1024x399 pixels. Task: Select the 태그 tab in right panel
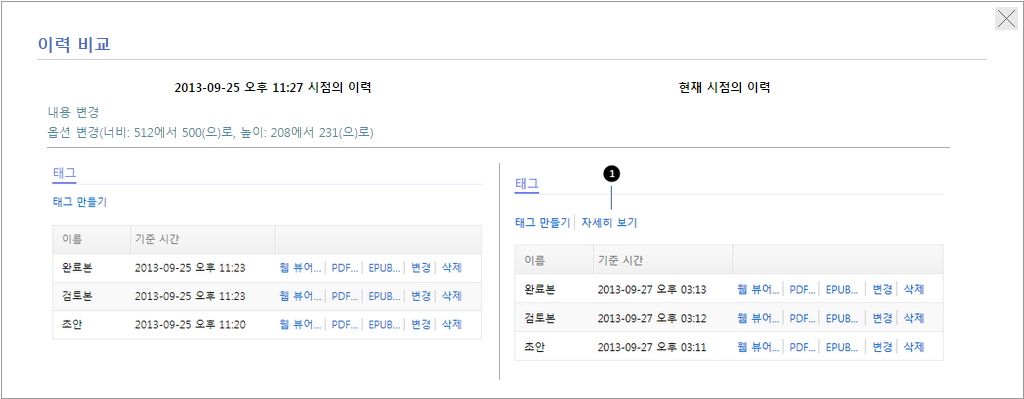click(x=526, y=184)
